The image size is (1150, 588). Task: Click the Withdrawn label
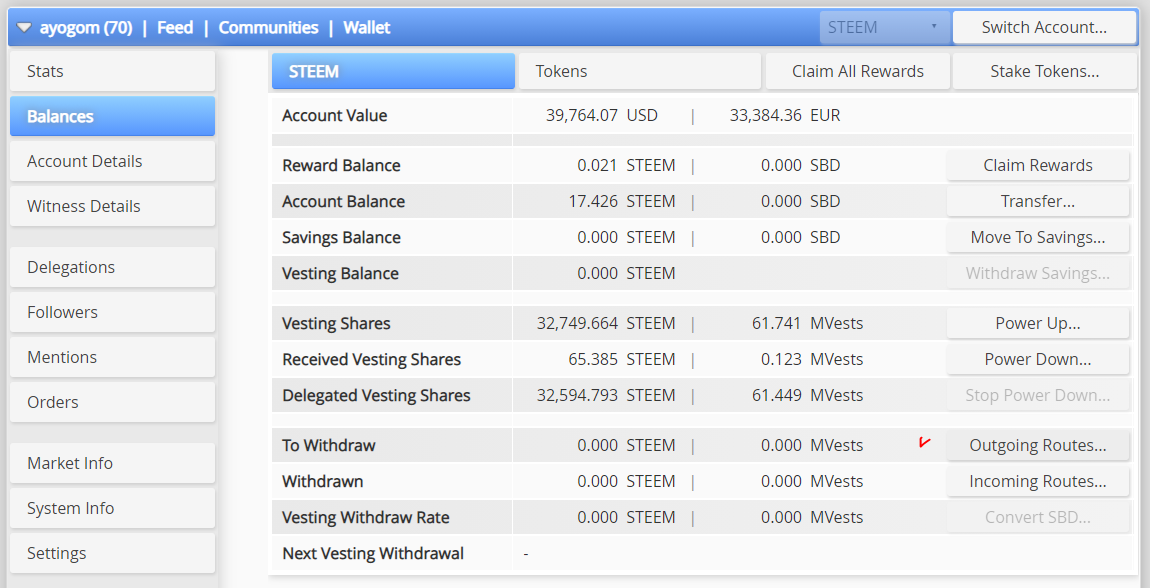click(323, 481)
